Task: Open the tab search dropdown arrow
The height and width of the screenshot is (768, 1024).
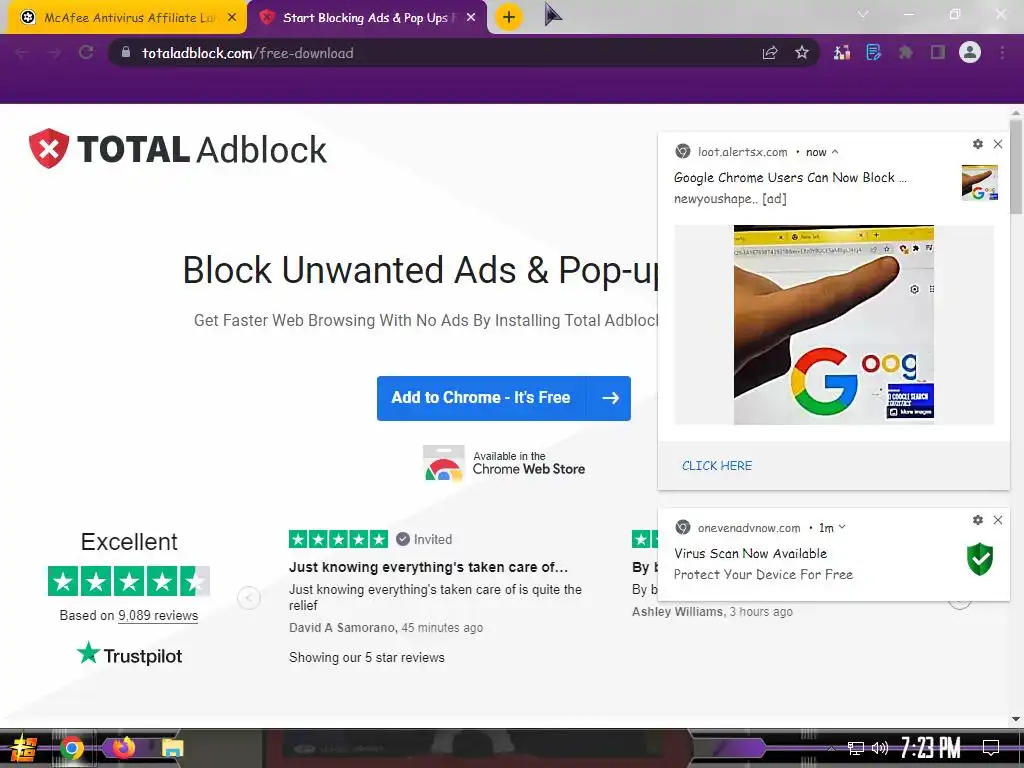Action: (x=863, y=14)
